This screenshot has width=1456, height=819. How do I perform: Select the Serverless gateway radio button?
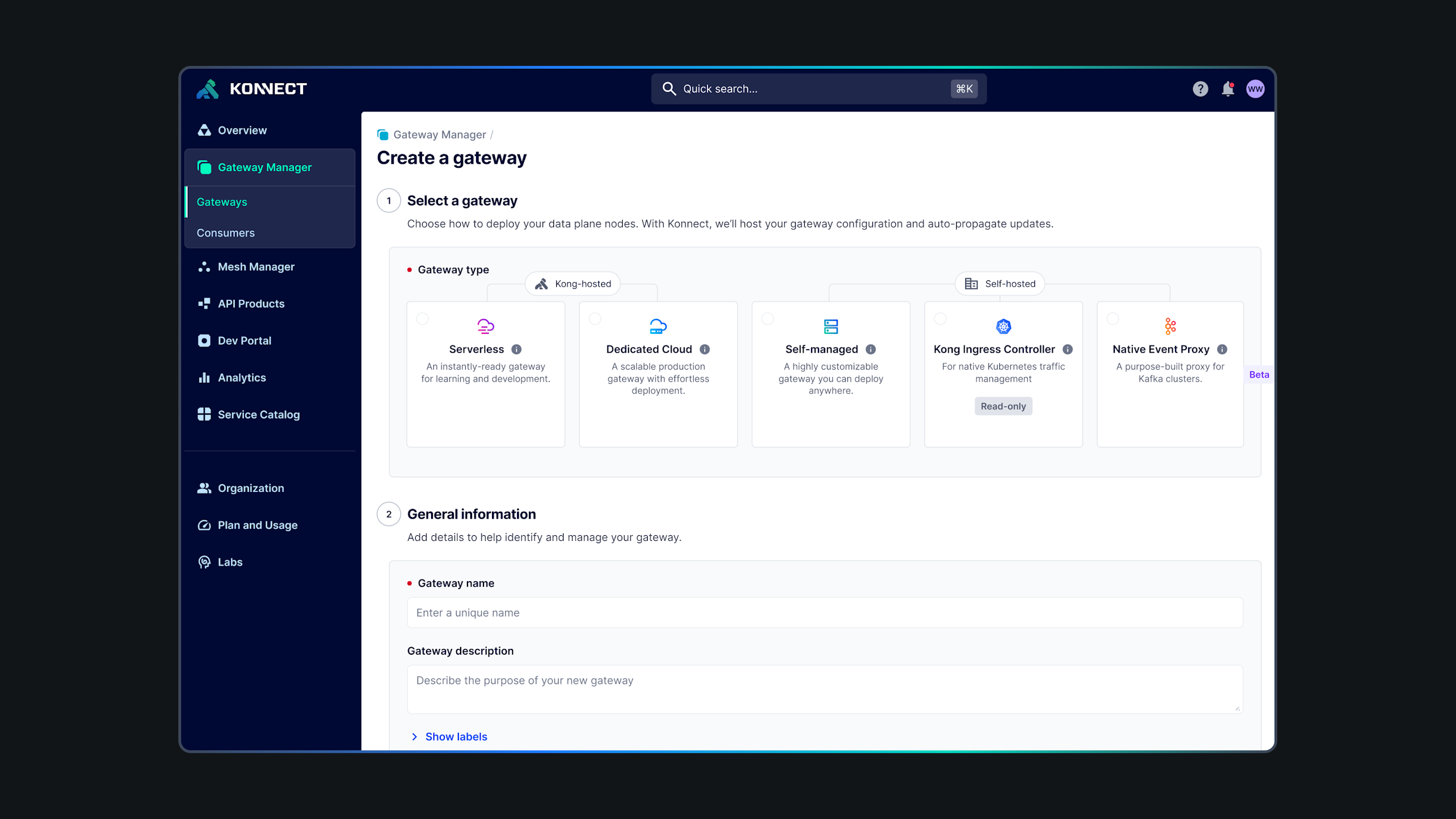click(x=423, y=318)
